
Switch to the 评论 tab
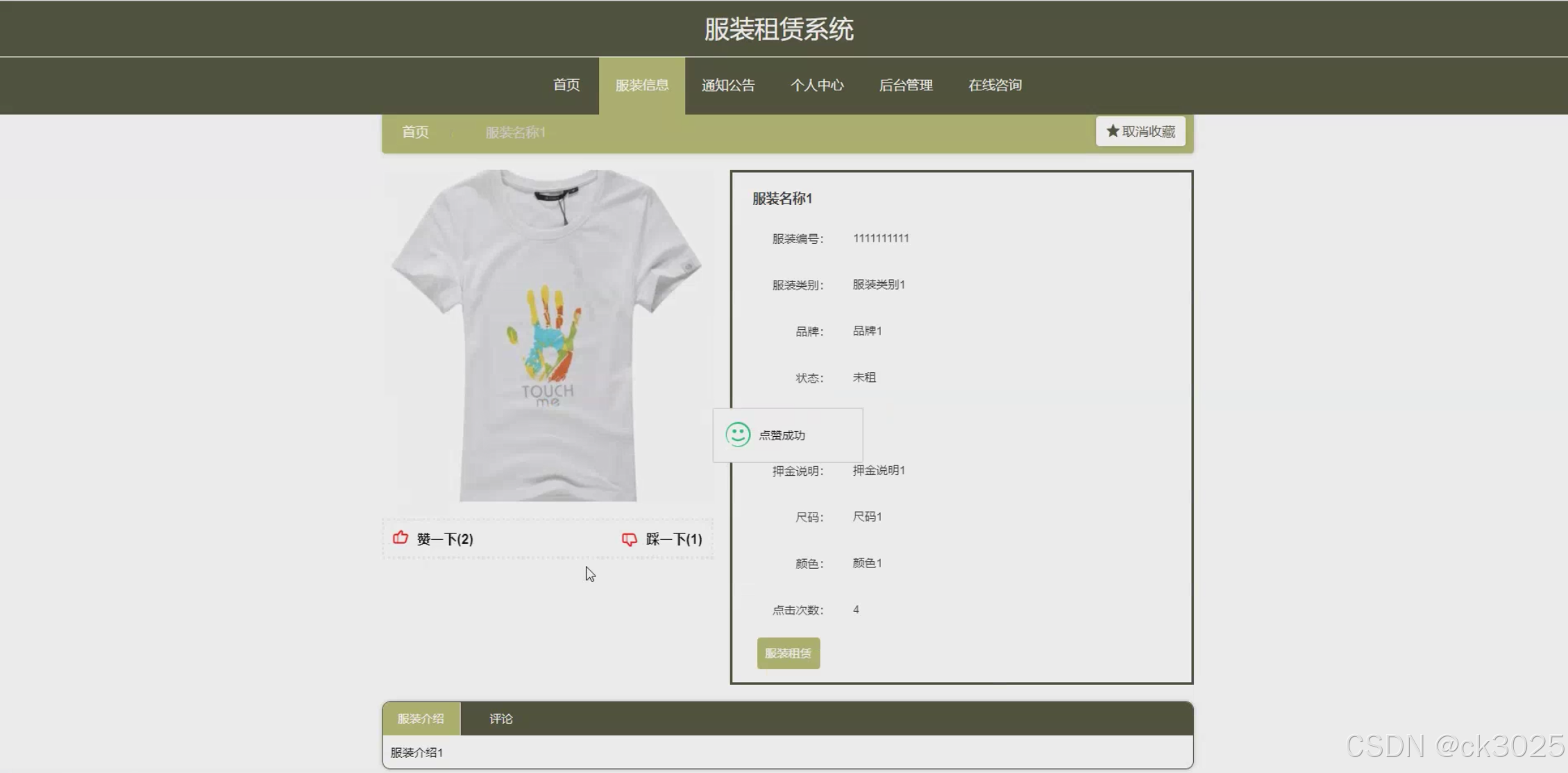tap(500, 719)
